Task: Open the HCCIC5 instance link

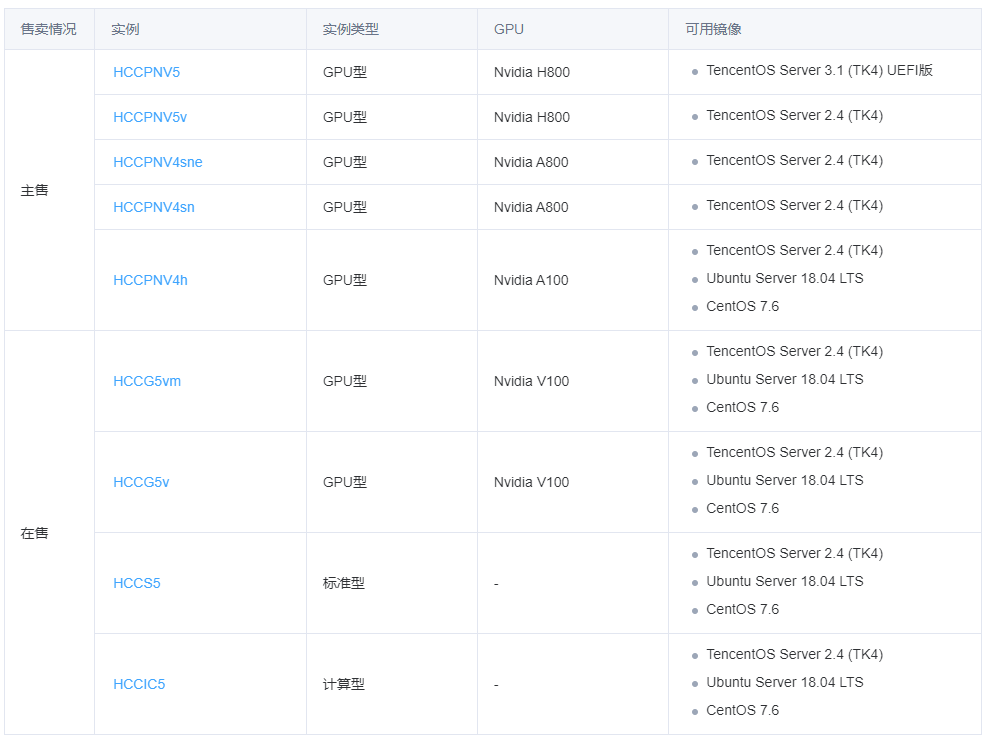Action: (x=139, y=684)
